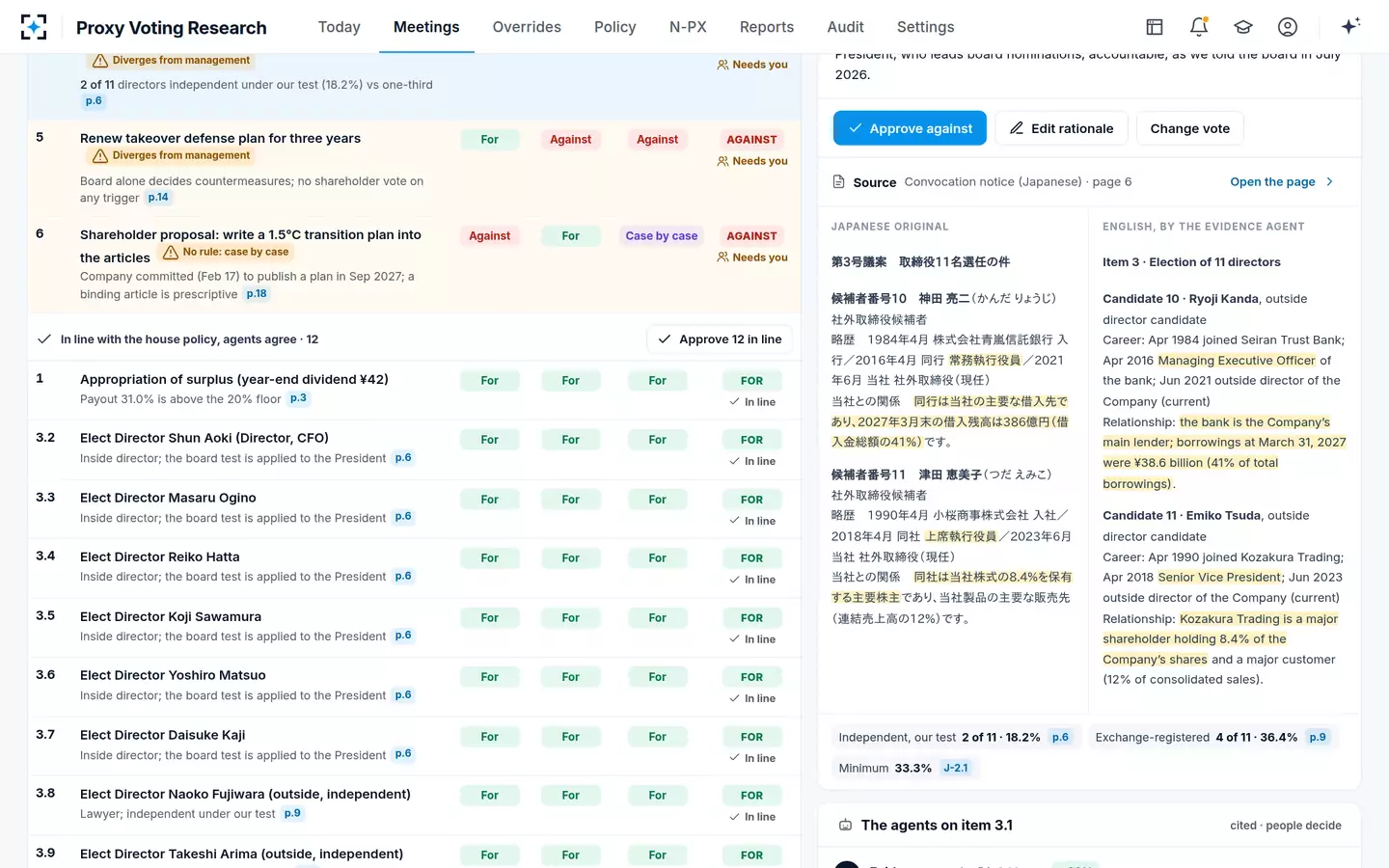Click AGAINST decision badge on item 5
The image size is (1389, 868).
(x=751, y=140)
